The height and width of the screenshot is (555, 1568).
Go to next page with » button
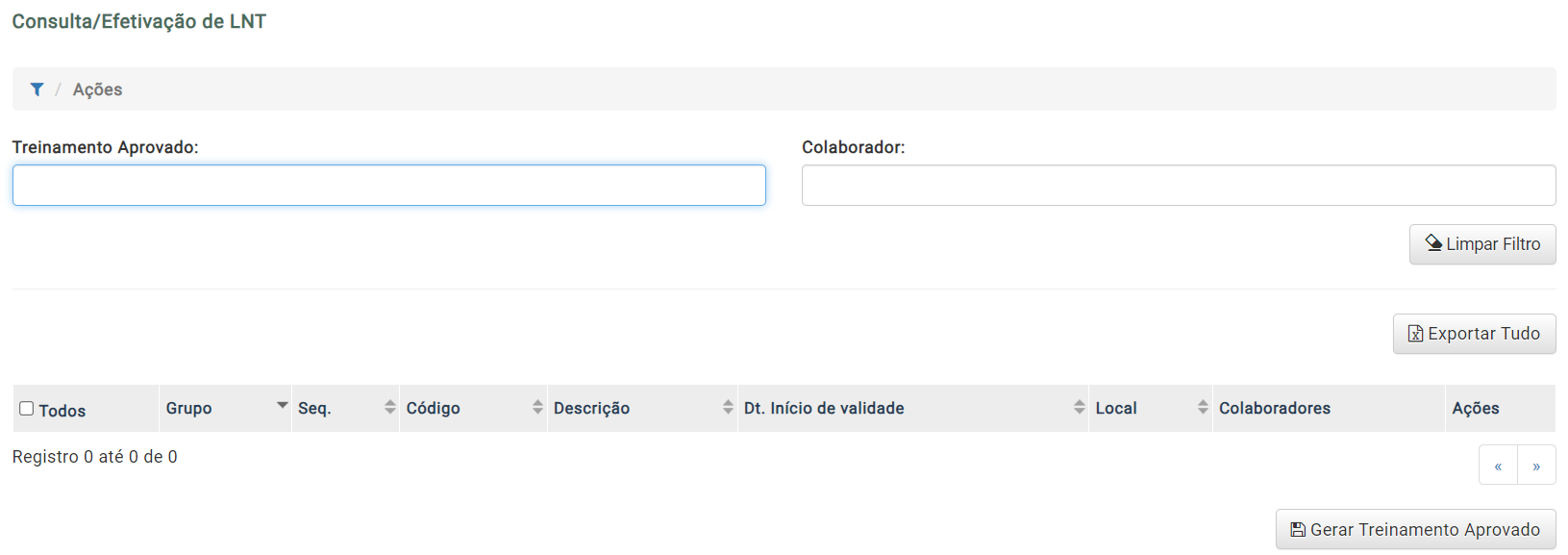click(x=1536, y=466)
